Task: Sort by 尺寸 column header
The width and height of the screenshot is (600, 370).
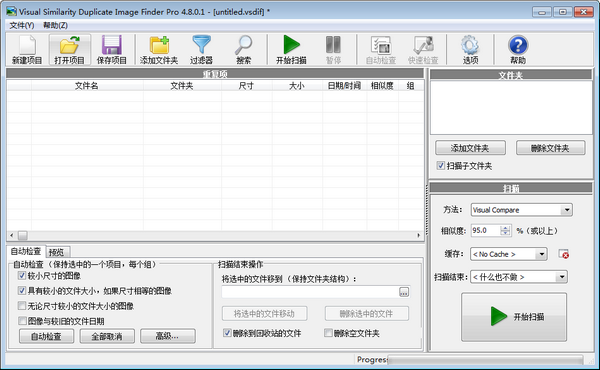Action: 246,86
